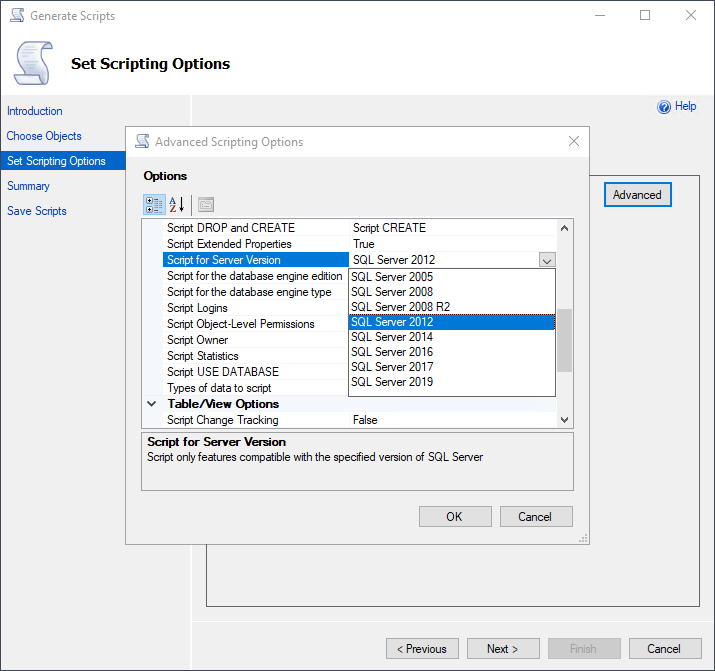Proceed with the Next button
The width and height of the screenshot is (715, 671).
click(503, 649)
